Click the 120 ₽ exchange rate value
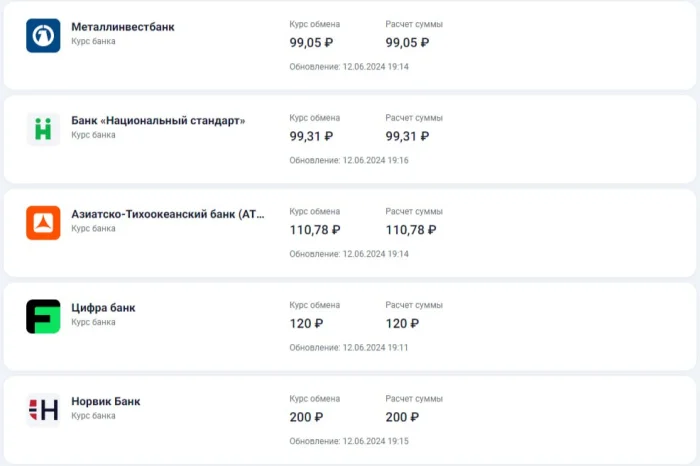The height and width of the screenshot is (466, 700). (x=306, y=323)
